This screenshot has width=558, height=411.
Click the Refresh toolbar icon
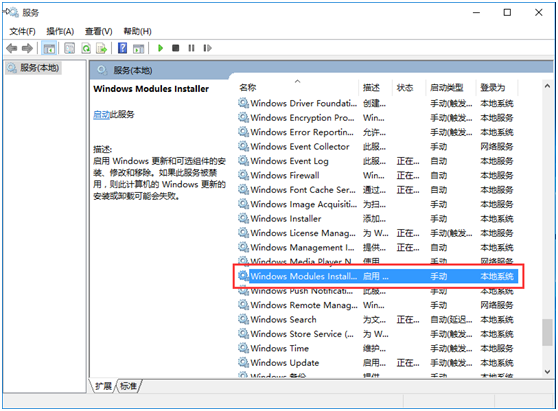(x=86, y=48)
